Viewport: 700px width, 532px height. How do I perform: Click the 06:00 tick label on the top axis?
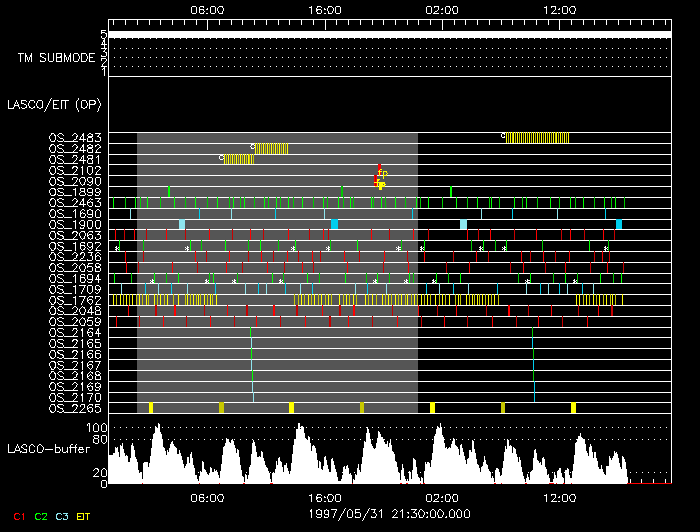(x=206, y=9)
